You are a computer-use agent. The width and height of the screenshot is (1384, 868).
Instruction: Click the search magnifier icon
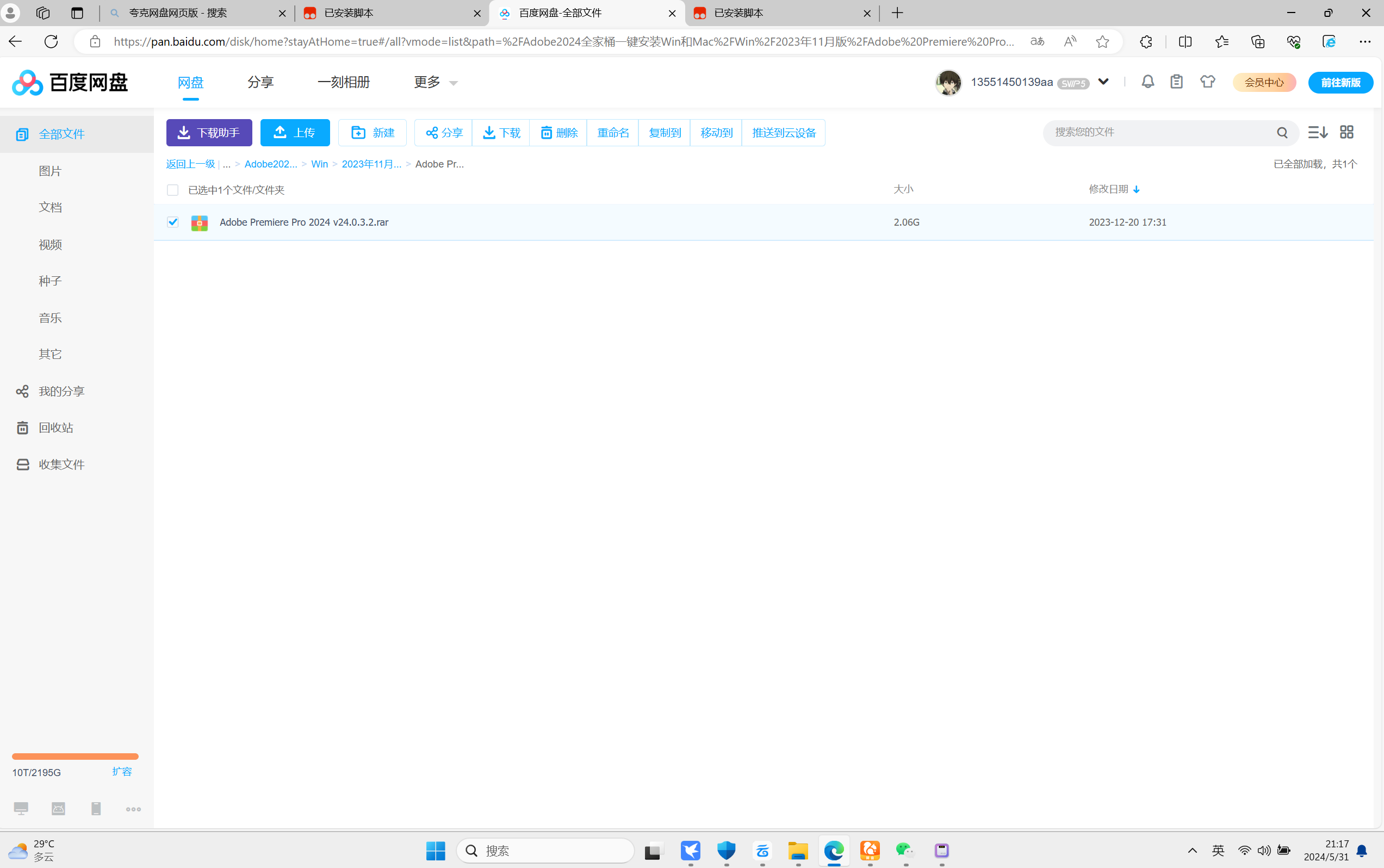point(1282,133)
